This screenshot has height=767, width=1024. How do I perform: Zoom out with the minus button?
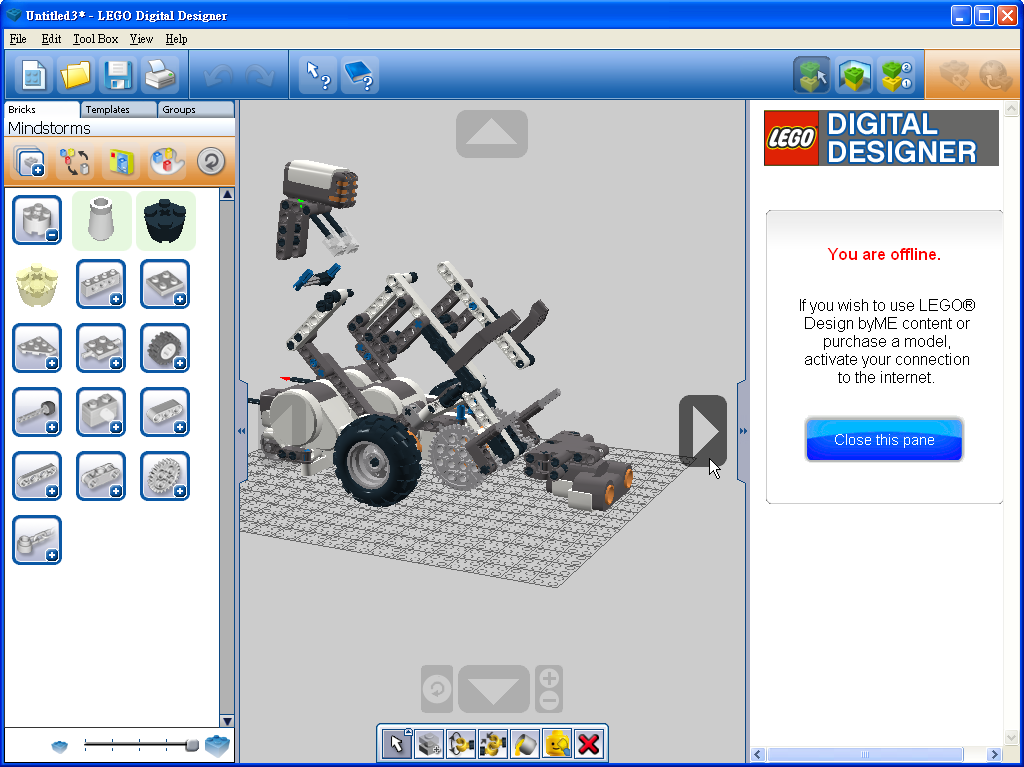click(549, 701)
